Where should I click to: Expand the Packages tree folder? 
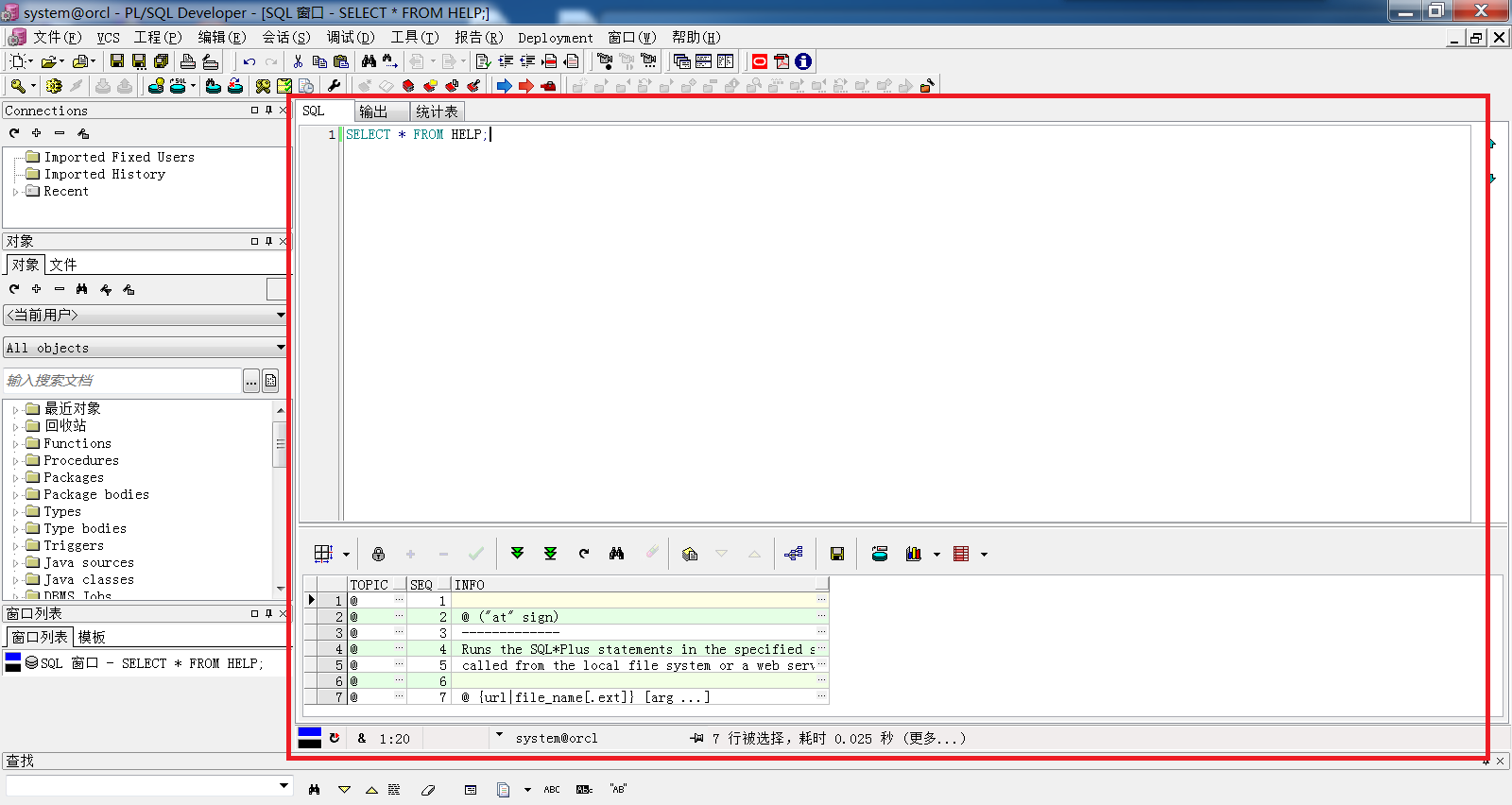pyautogui.click(x=15, y=478)
